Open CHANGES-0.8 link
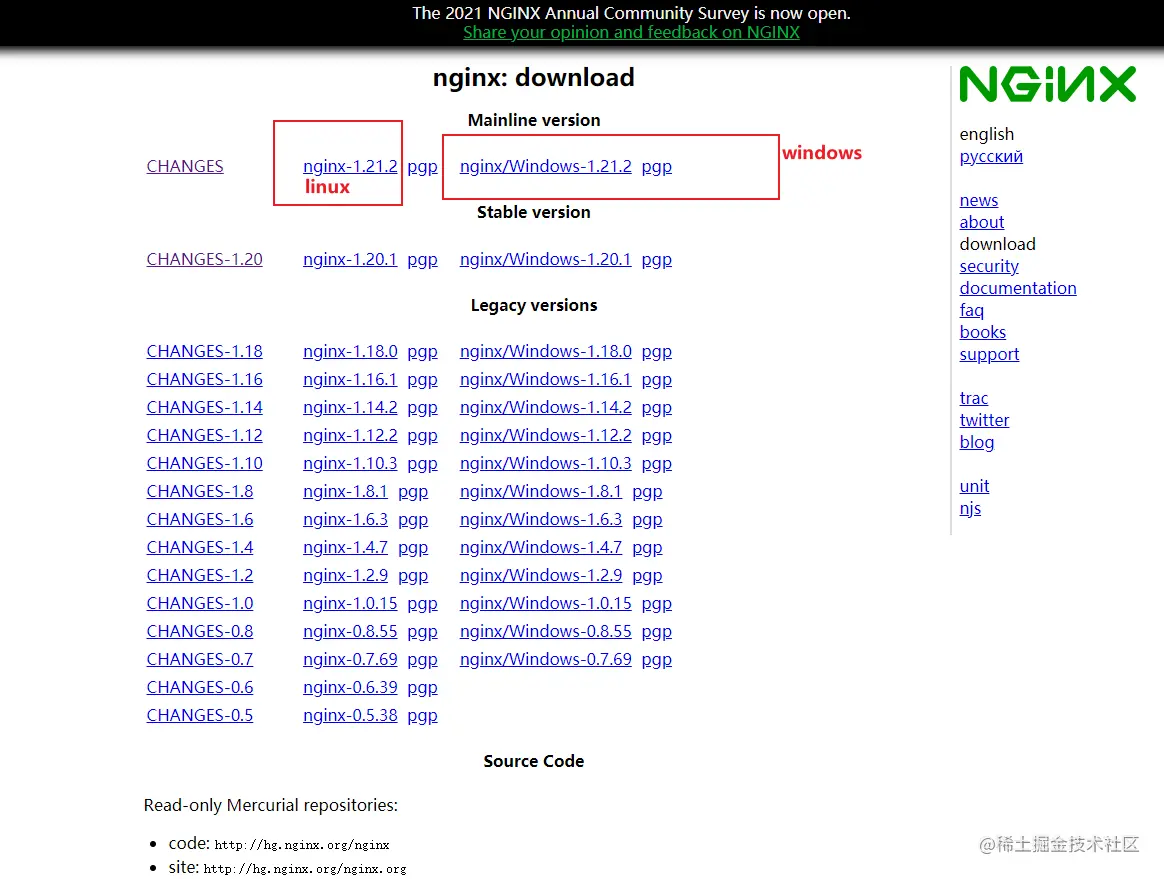 [200, 631]
